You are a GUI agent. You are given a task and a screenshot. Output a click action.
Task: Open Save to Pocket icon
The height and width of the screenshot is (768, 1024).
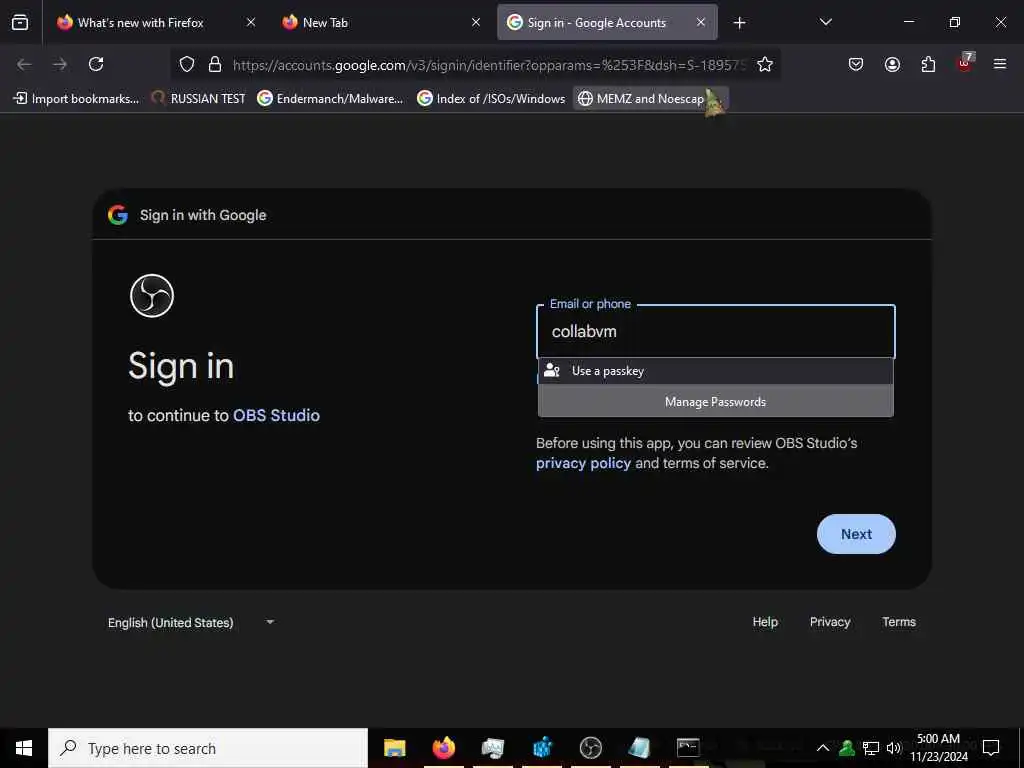tap(856, 64)
